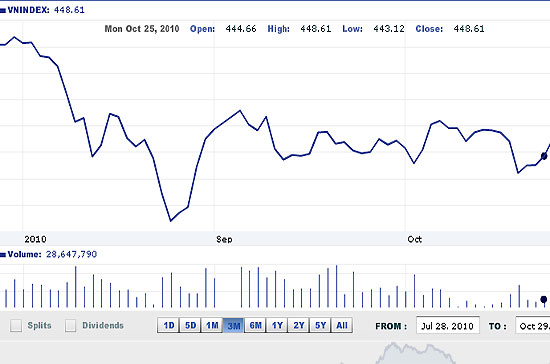550x364 pixels.
Task: Click the Mon Oct 25, 2010 date text
Action: [142, 29]
